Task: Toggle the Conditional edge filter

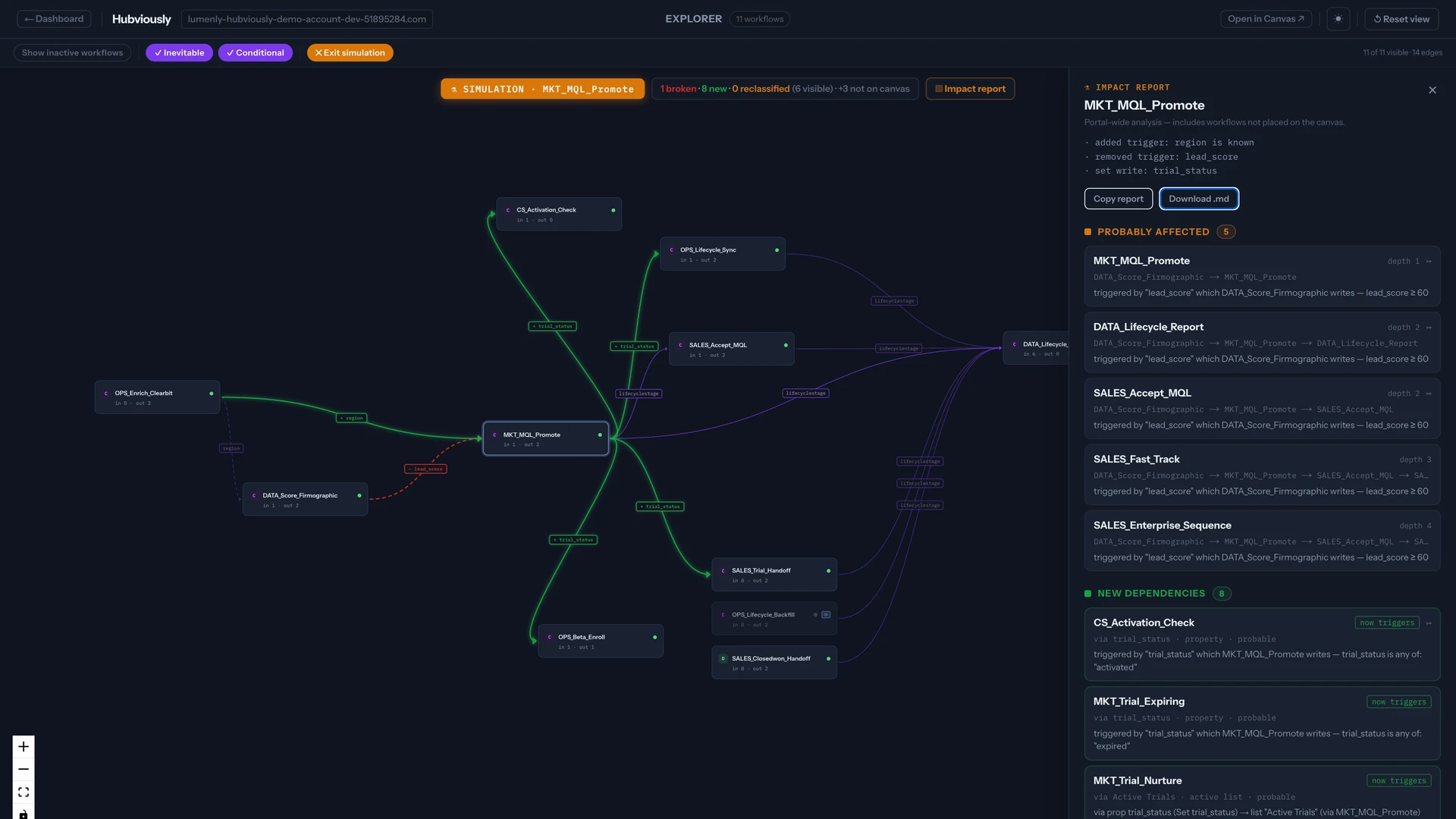Action: click(x=256, y=53)
